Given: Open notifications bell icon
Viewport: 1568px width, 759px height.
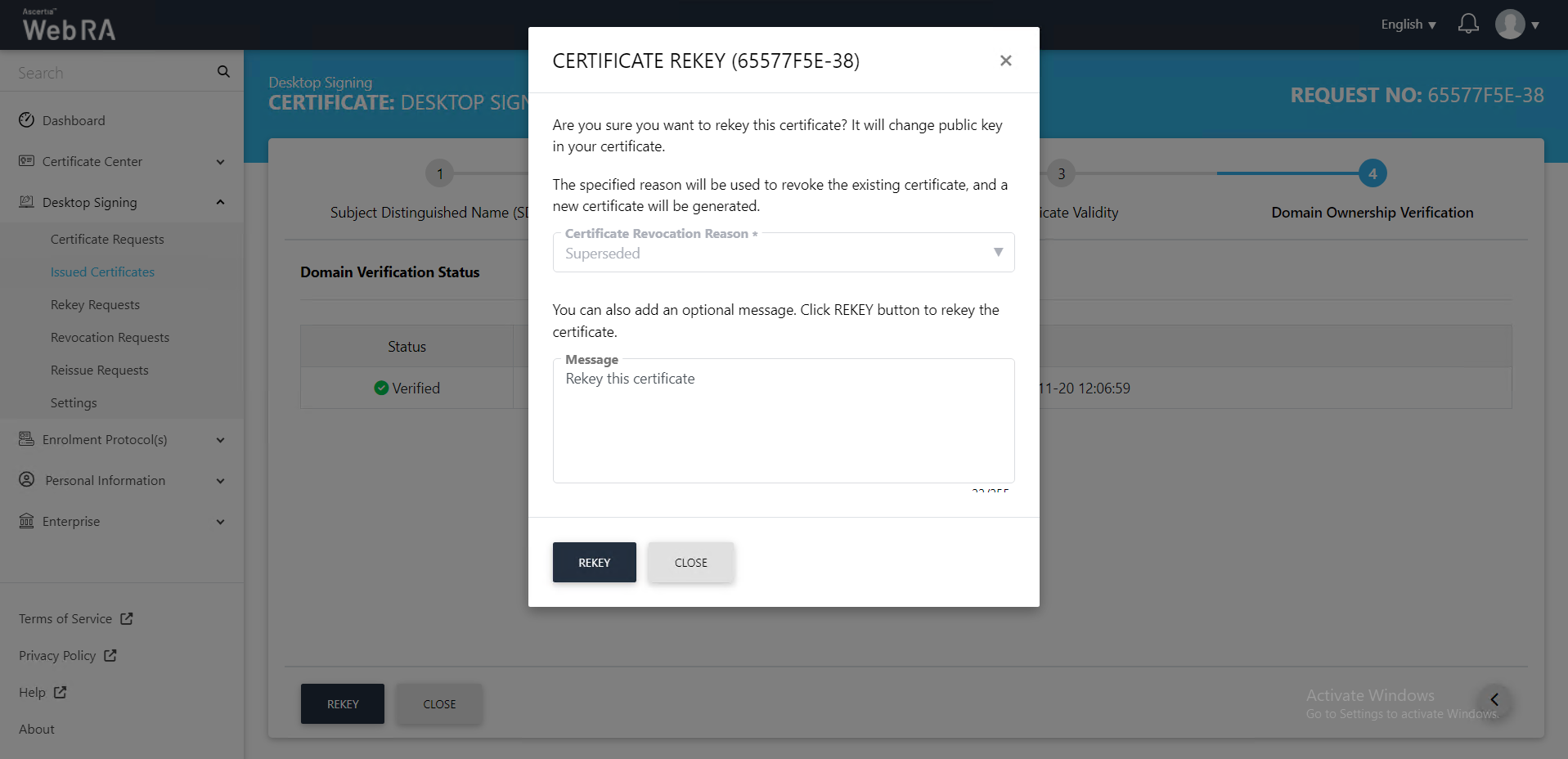Looking at the screenshot, I should (1468, 24).
